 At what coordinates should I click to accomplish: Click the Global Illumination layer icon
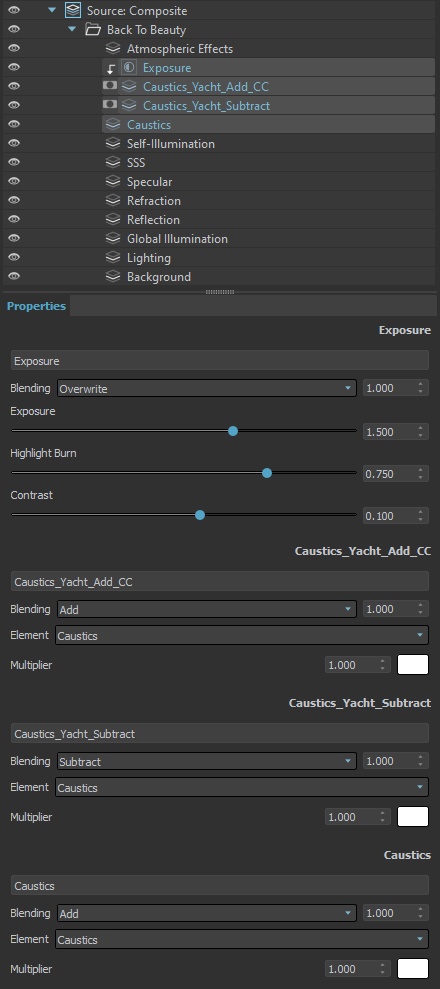point(113,238)
